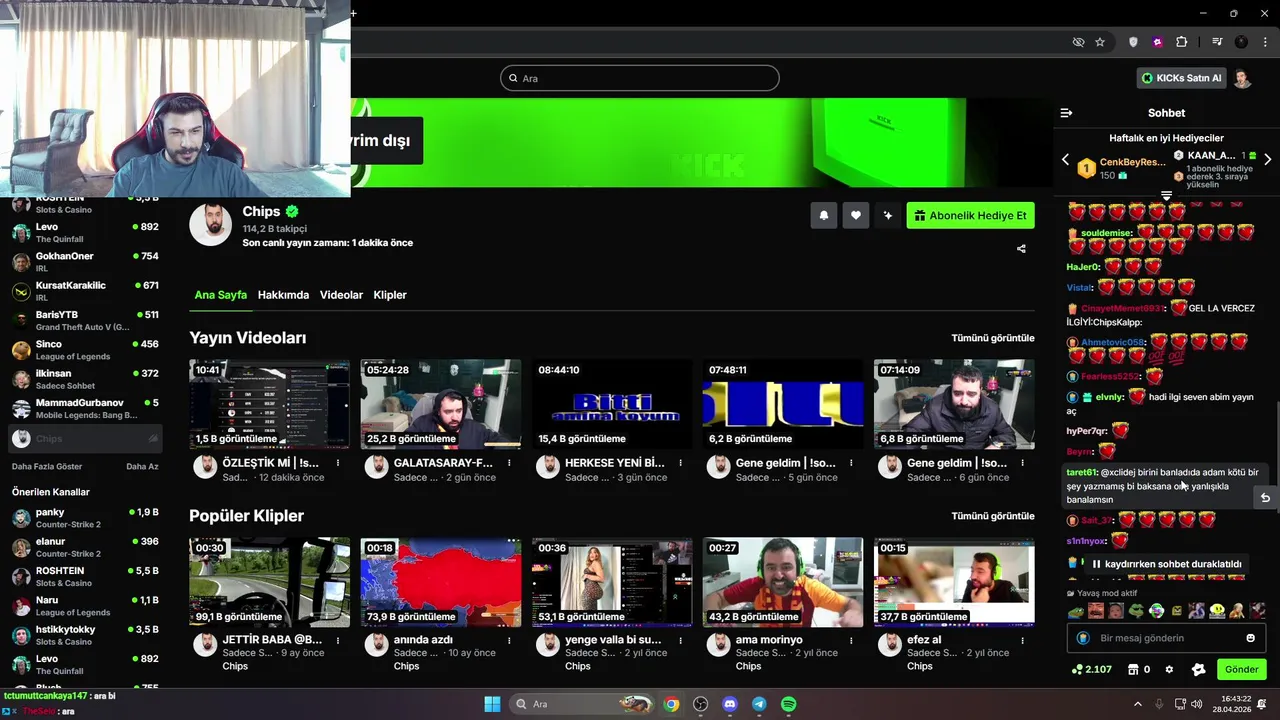Viewport: 1280px width, 720px height.
Task: Bookmark page with the star icon
Action: [x=1100, y=42]
